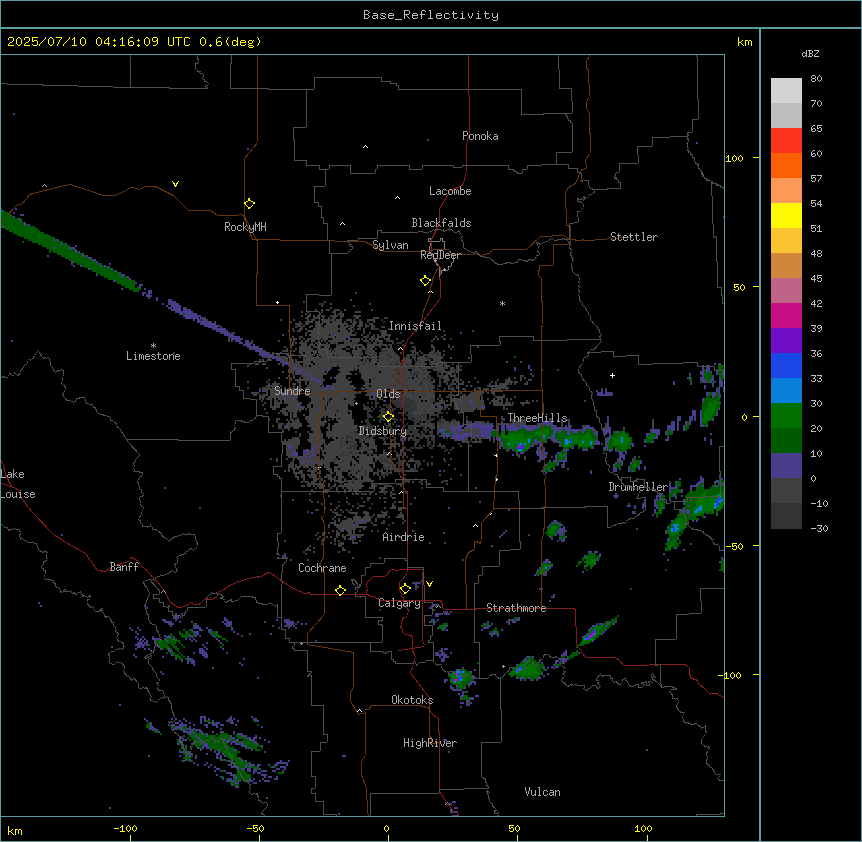Click the Sylvan label on the map
Screen dimensions: 862x842
pyautogui.click(x=390, y=245)
